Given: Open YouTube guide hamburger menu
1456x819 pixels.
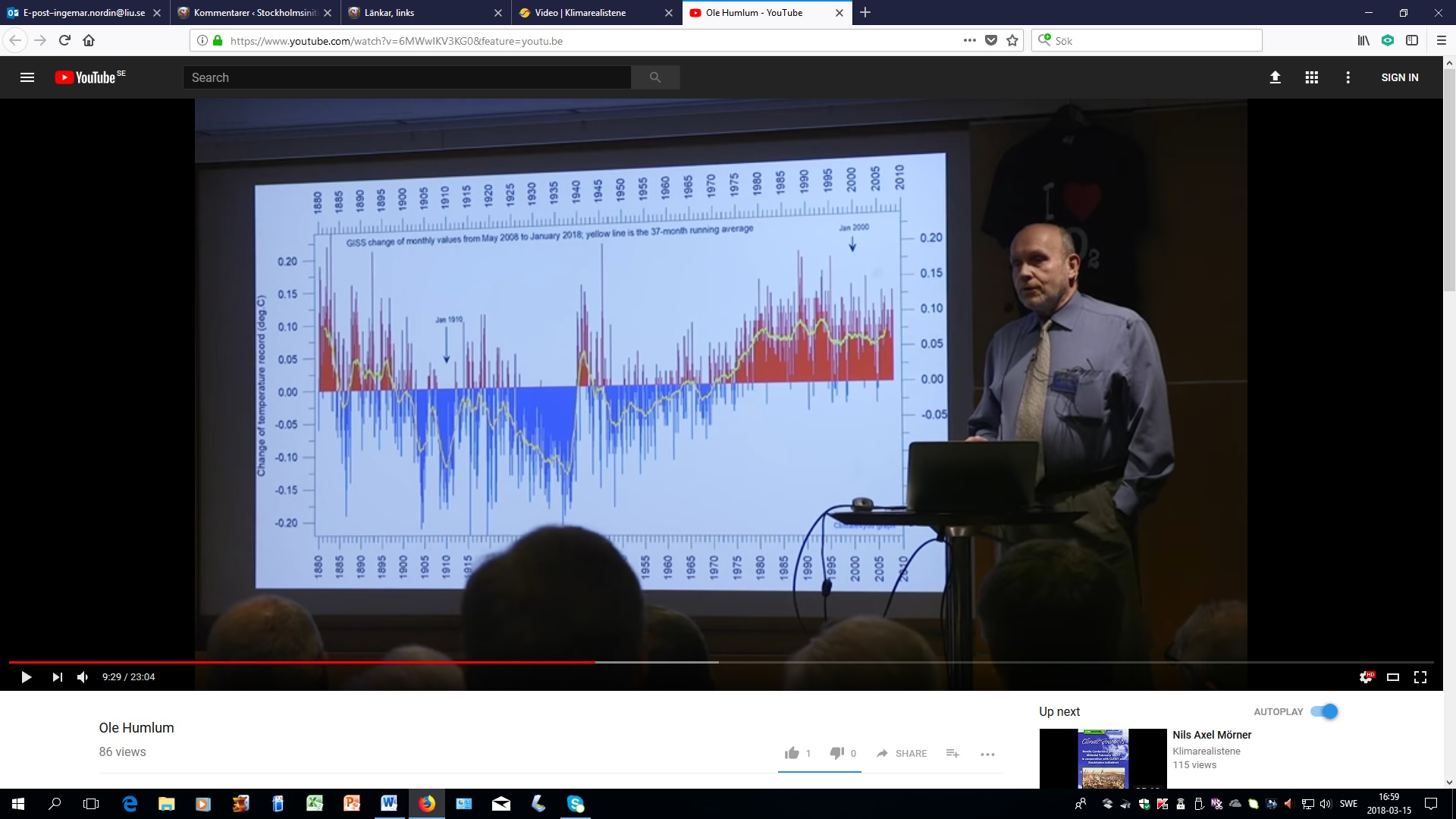Looking at the screenshot, I should [27, 77].
